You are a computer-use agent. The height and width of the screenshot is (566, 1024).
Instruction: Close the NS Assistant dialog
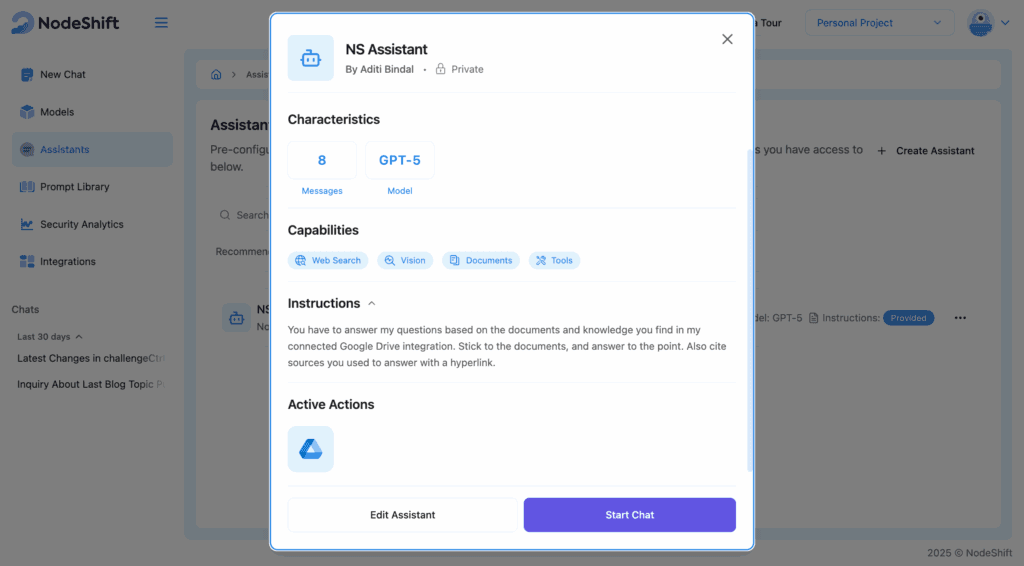[727, 39]
